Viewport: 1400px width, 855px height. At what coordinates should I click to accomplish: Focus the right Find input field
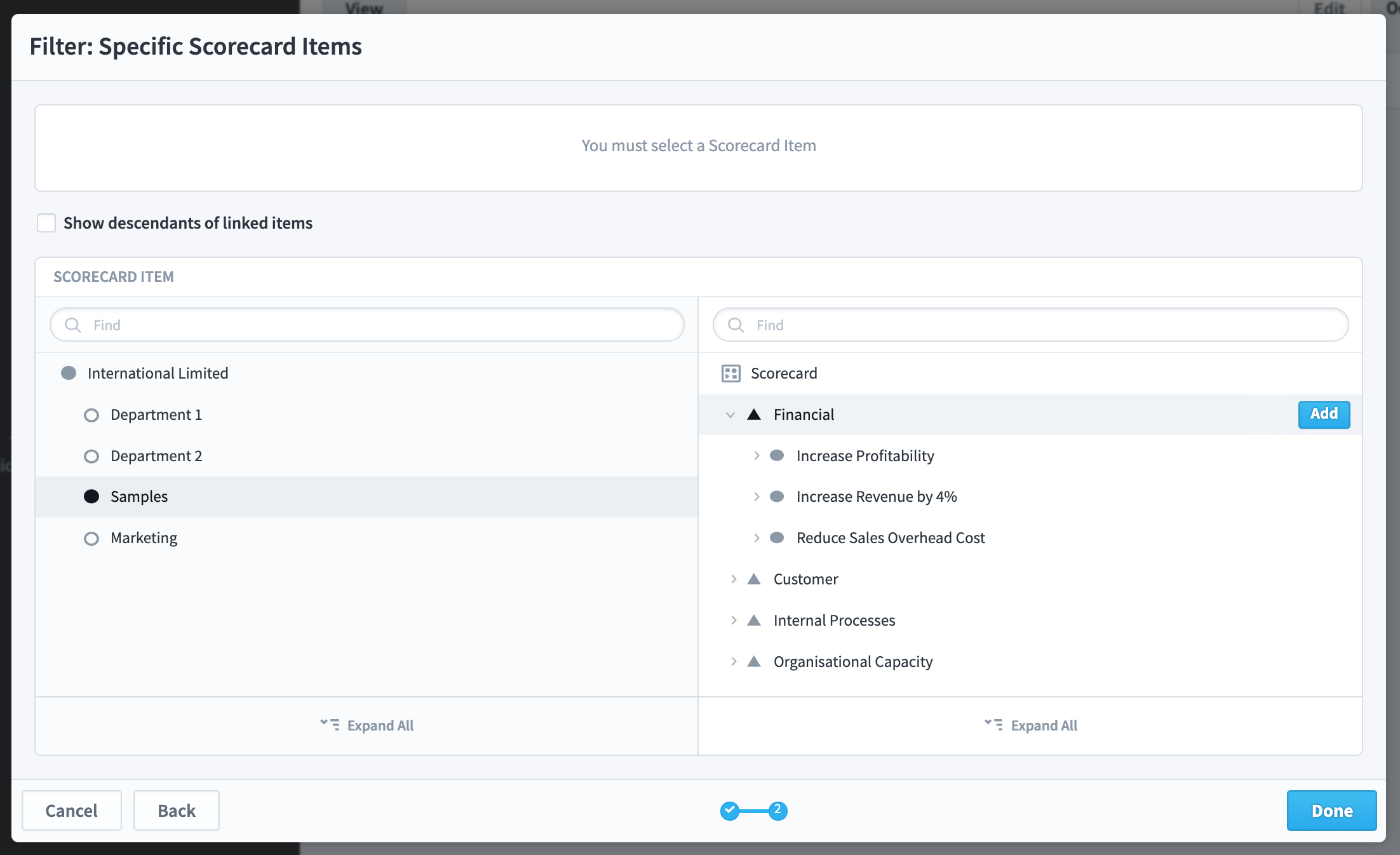point(1030,325)
